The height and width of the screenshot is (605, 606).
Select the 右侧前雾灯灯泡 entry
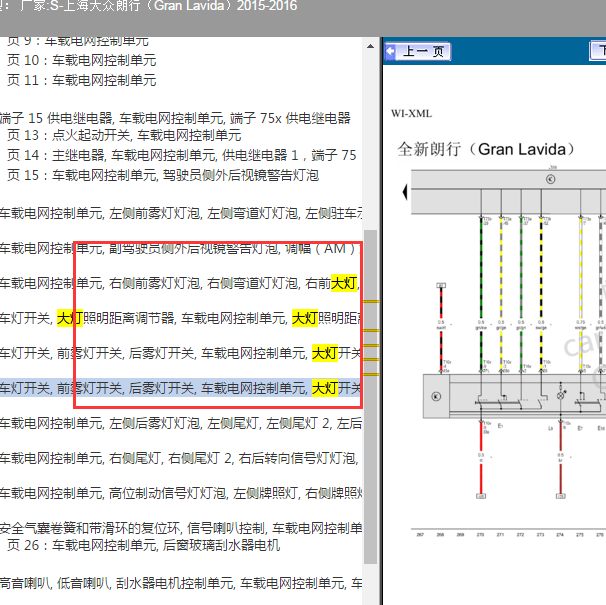coord(181,283)
